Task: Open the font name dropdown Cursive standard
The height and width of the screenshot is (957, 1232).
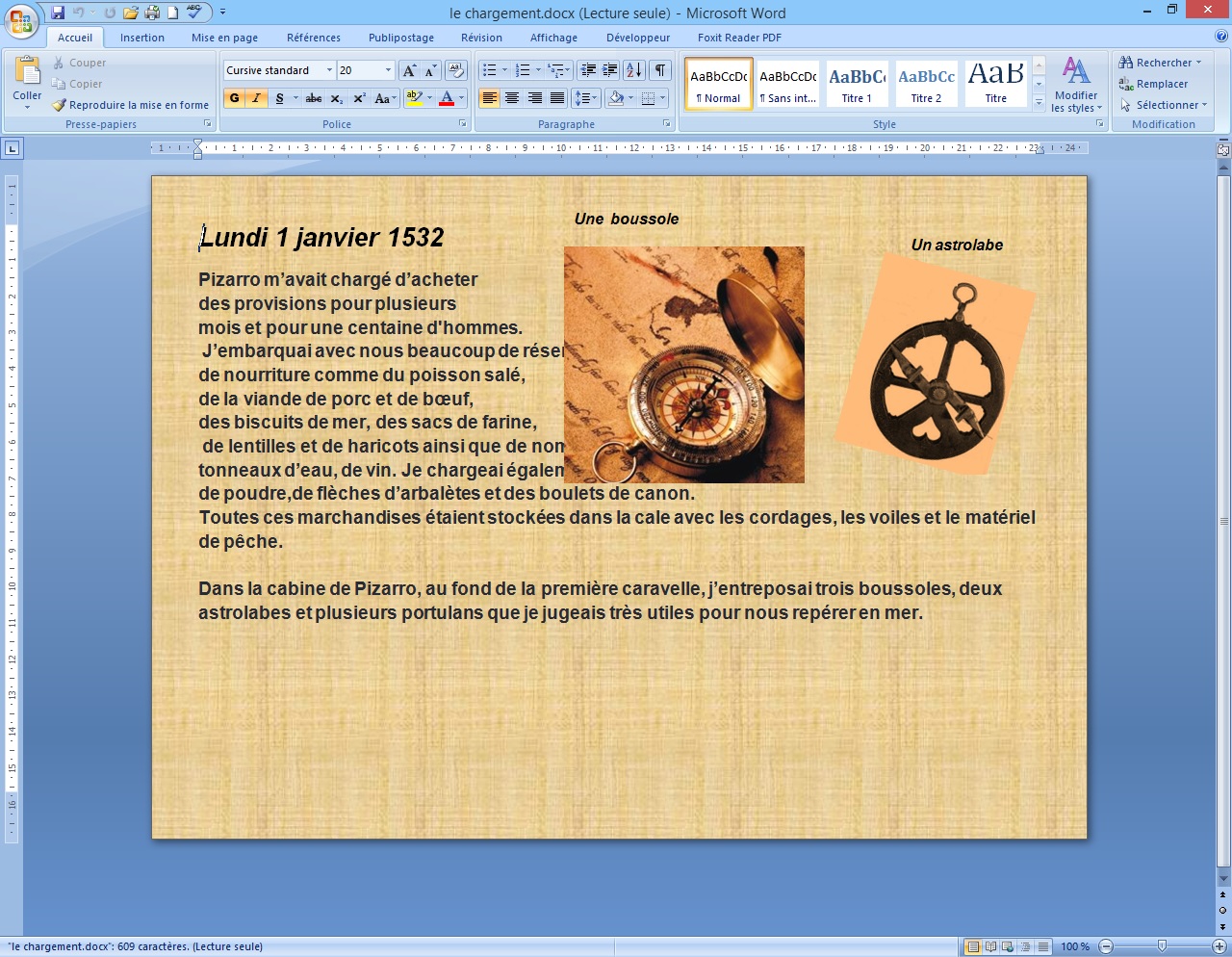Action: click(329, 70)
